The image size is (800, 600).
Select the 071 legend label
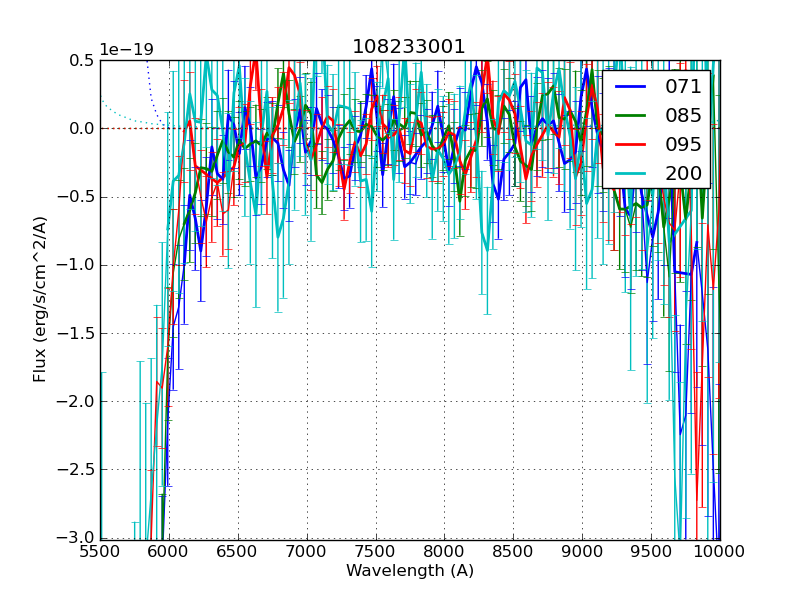pyautogui.click(x=683, y=87)
